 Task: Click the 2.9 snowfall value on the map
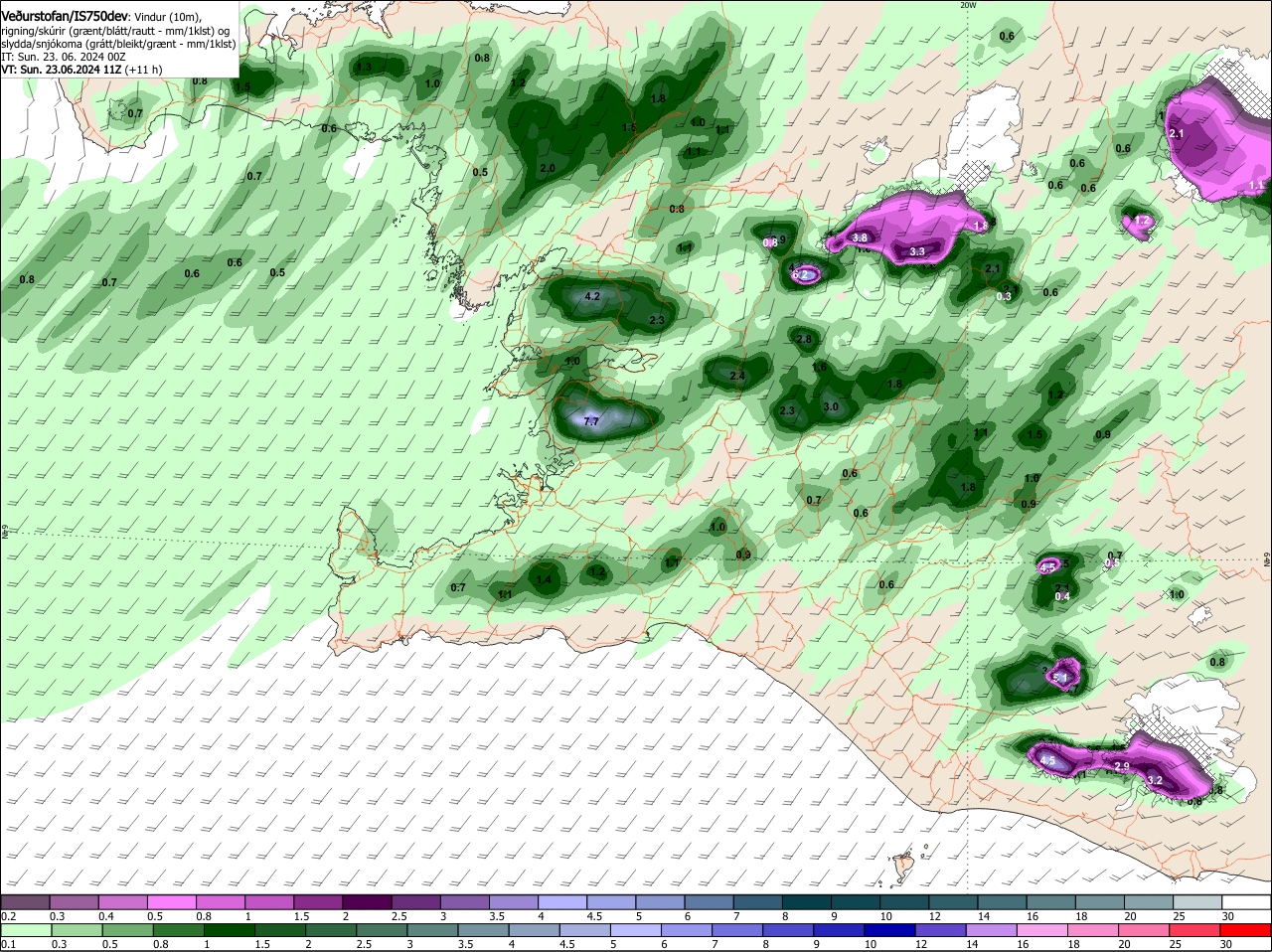coord(1122,766)
